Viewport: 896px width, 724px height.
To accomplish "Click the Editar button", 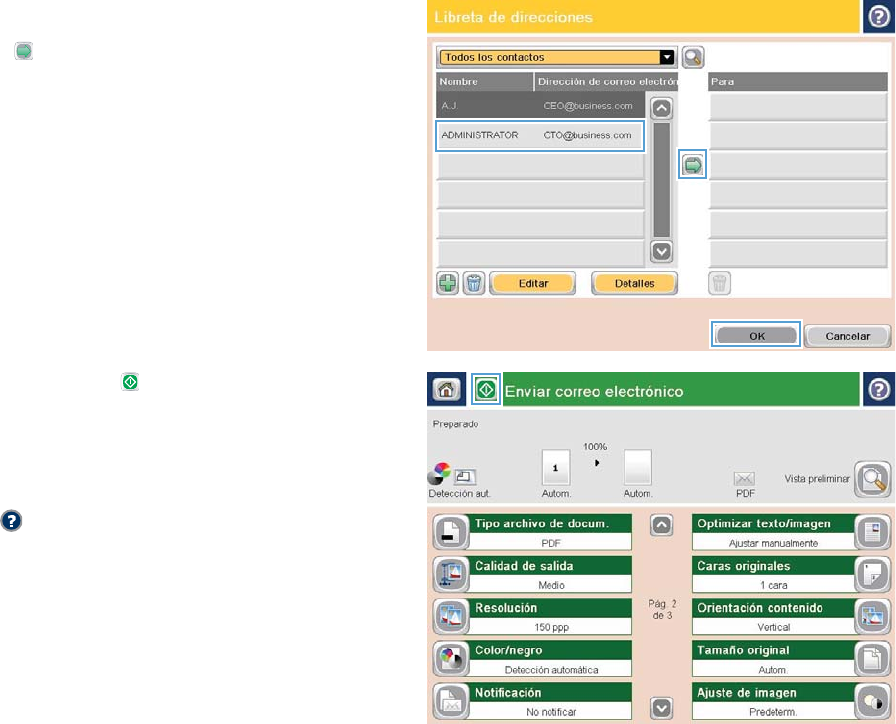I will point(533,283).
